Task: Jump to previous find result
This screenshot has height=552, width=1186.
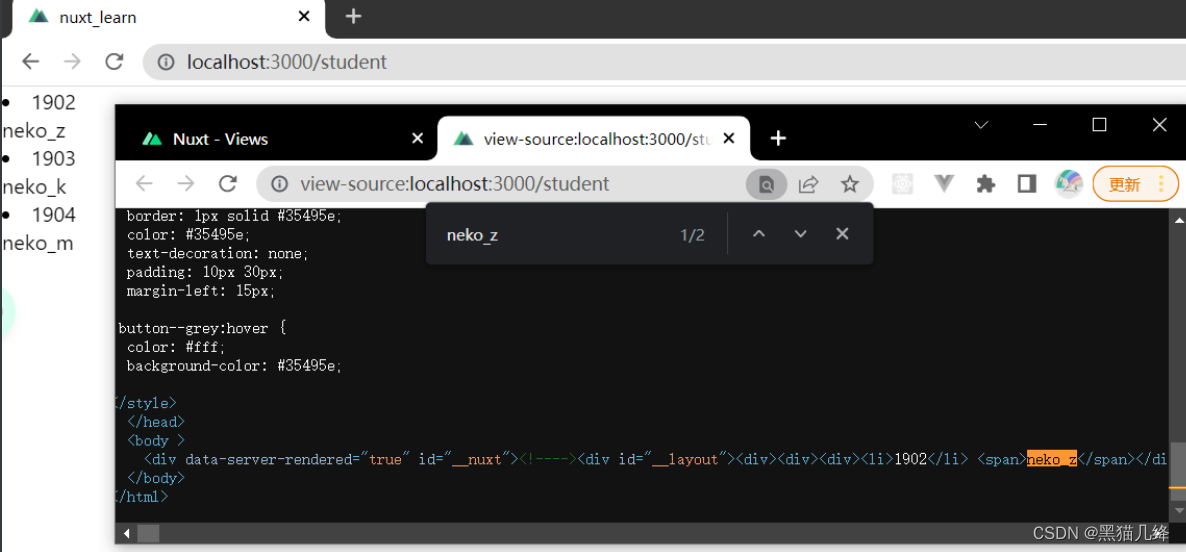Action: click(759, 234)
